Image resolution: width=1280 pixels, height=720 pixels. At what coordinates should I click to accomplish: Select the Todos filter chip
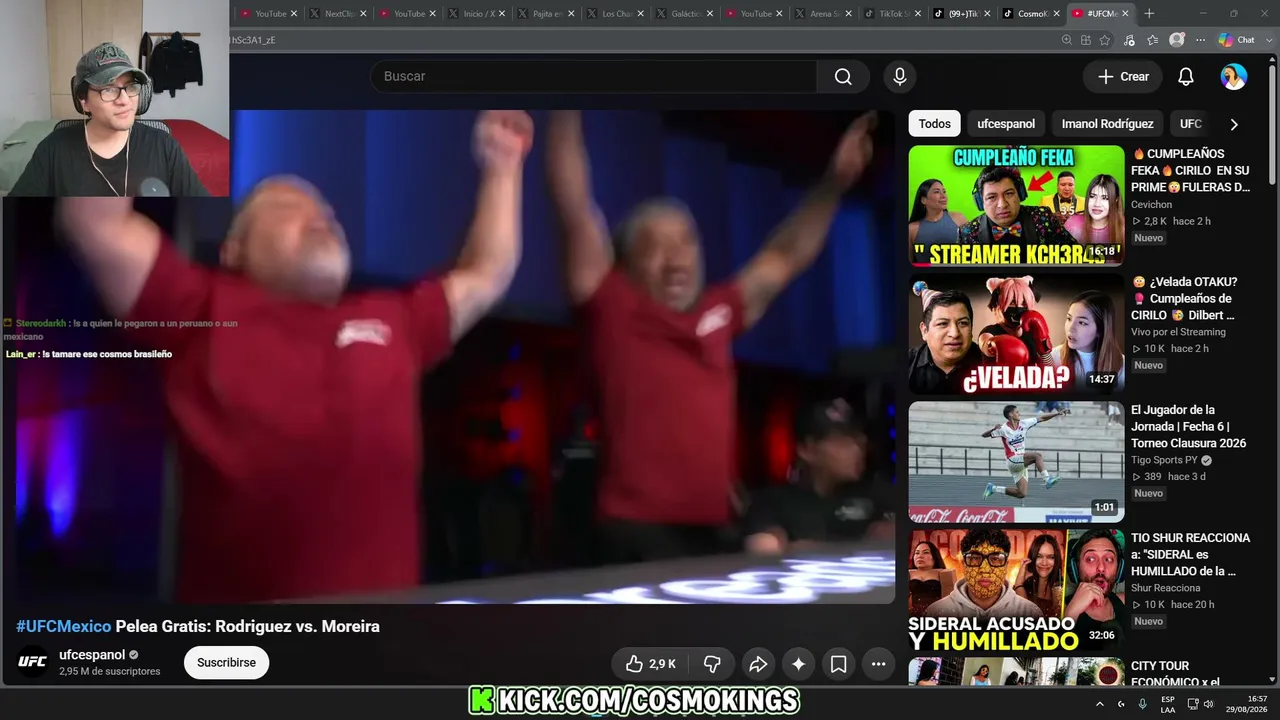934,124
